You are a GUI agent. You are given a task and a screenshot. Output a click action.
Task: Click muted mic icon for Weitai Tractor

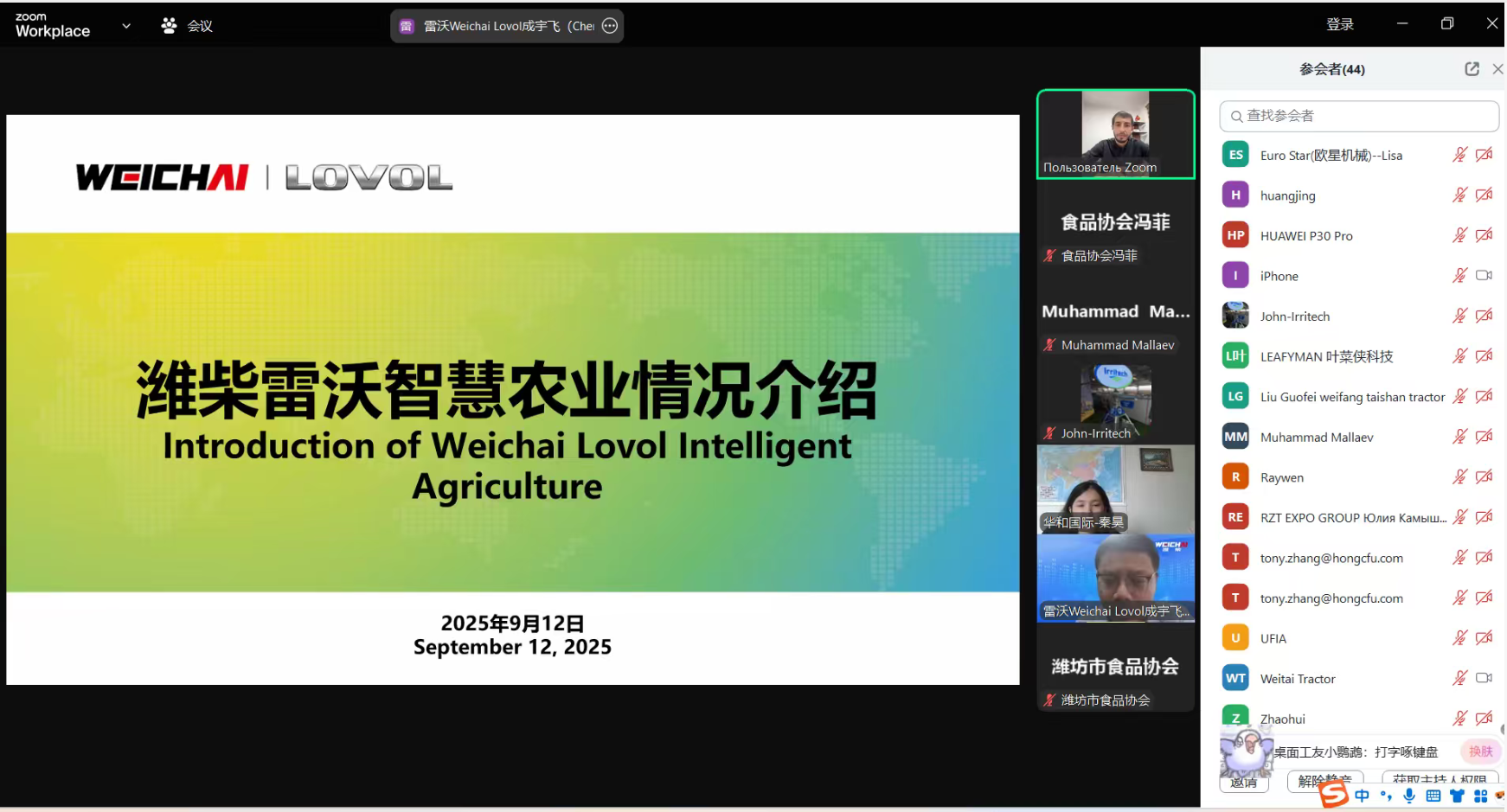pyautogui.click(x=1459, y=678)
